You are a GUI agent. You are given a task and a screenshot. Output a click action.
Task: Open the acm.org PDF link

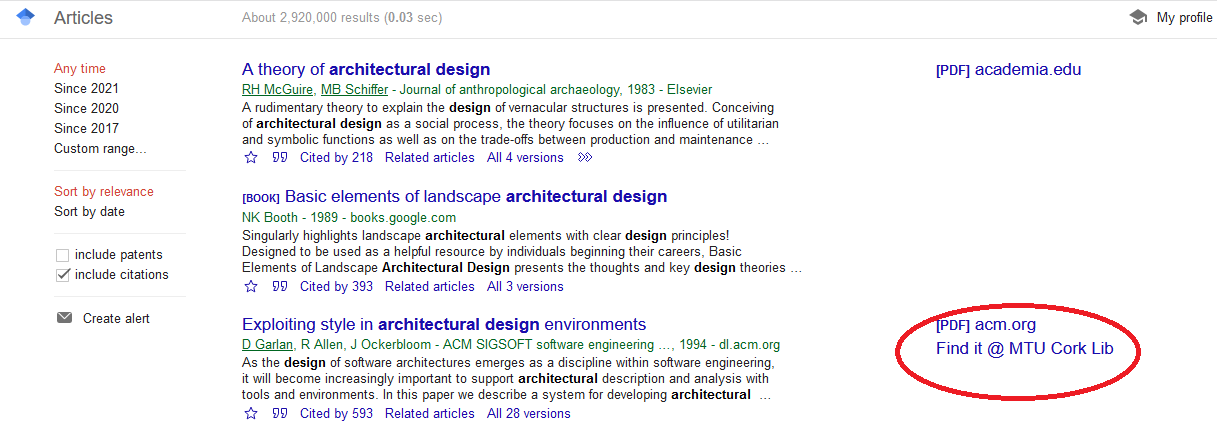coord(986,325)
